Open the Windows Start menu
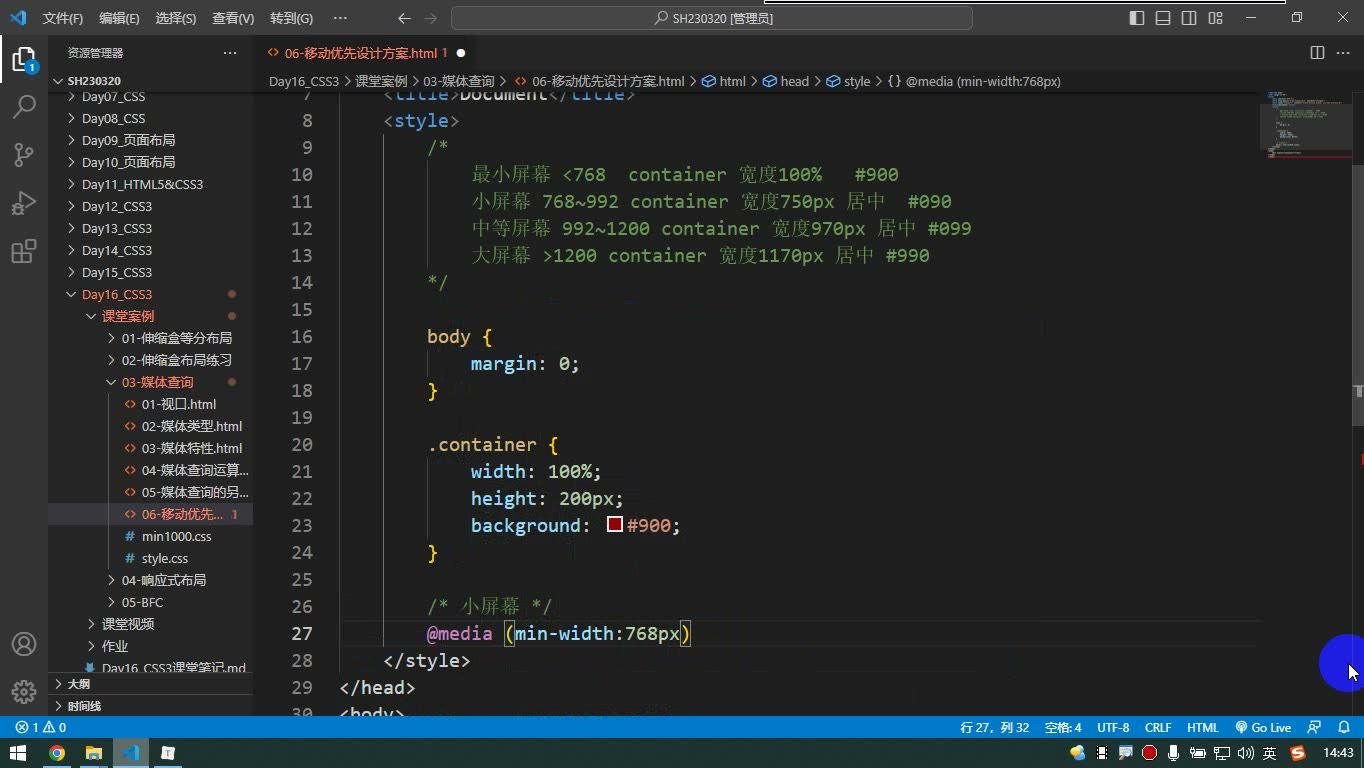This screenshot has width=1364, height=768. (x=18, y=753)
